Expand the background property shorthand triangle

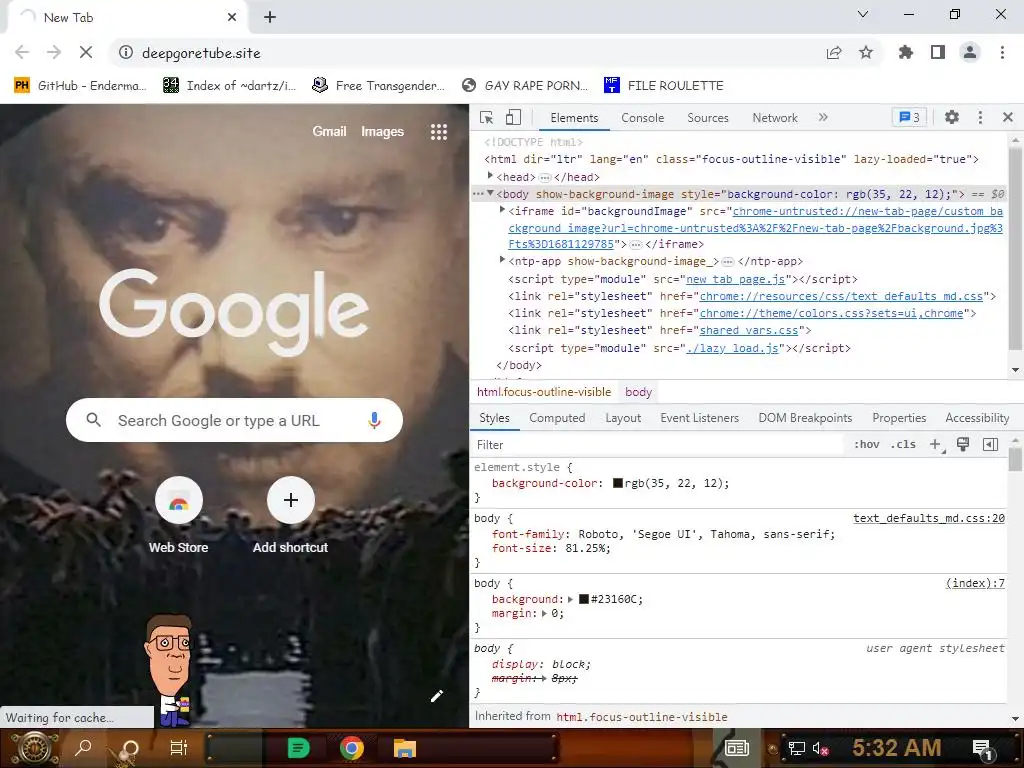[x=571, y=599]
